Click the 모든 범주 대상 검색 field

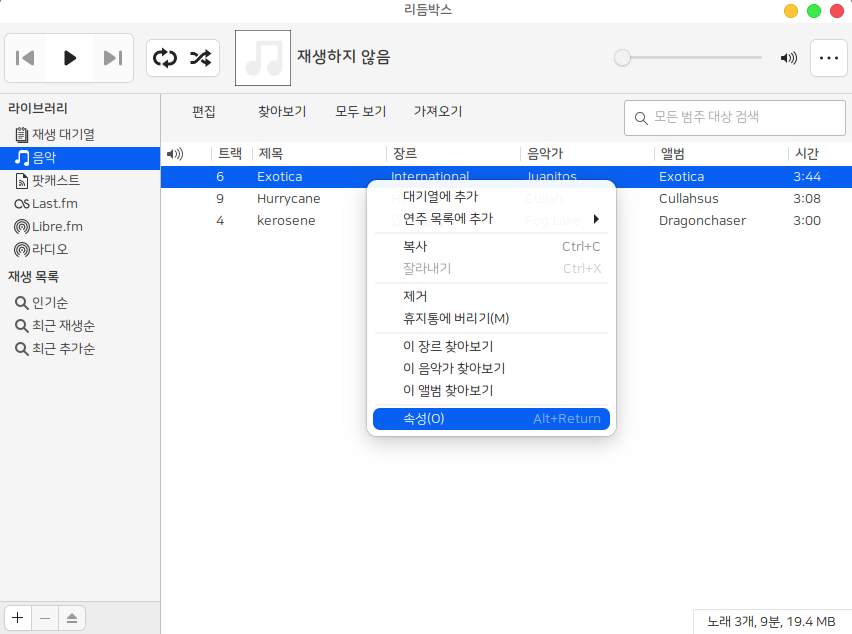click(725, 117)
